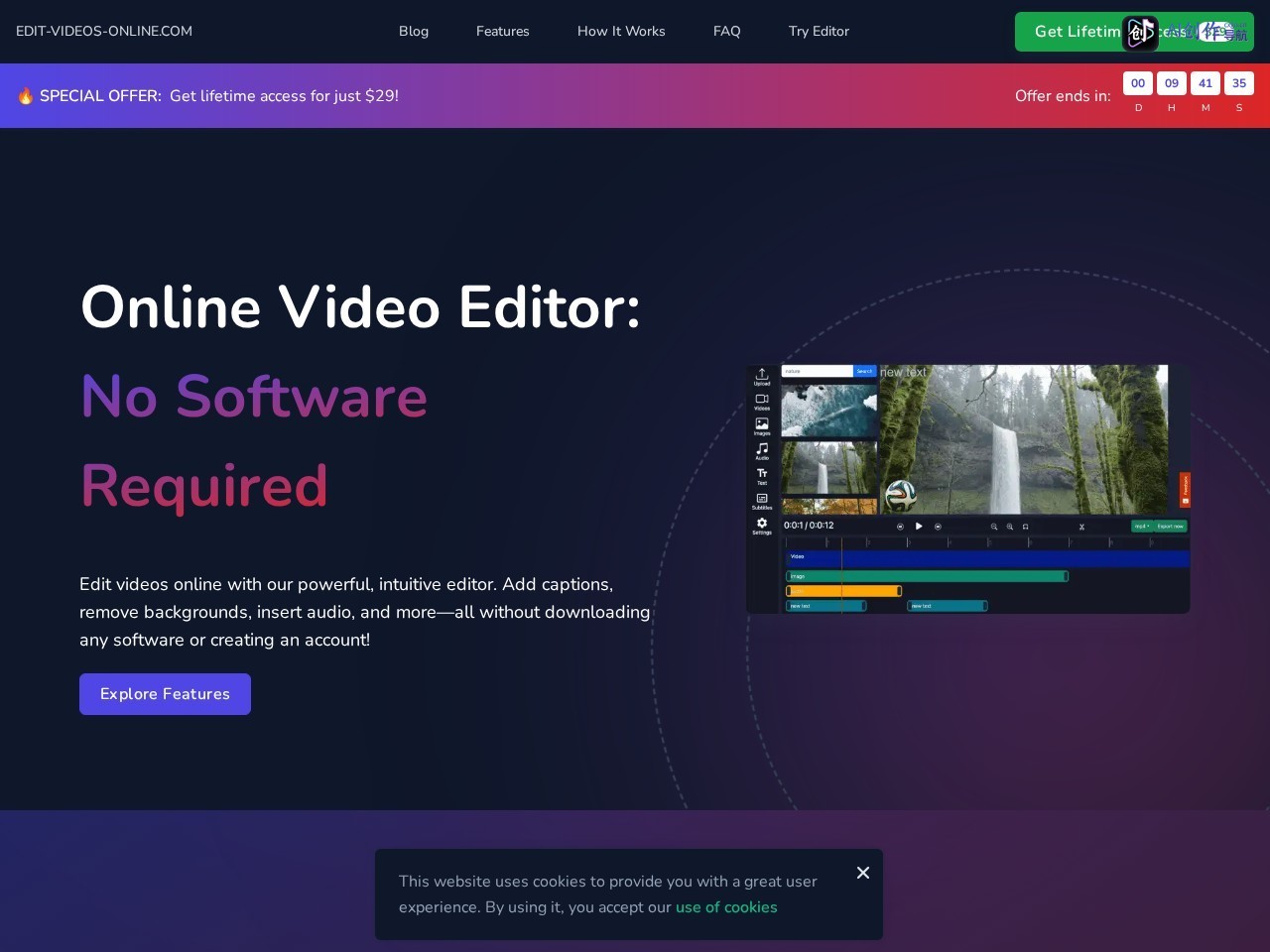Jump to the FAQ section
1270x952 pixels.
point(727,32)
